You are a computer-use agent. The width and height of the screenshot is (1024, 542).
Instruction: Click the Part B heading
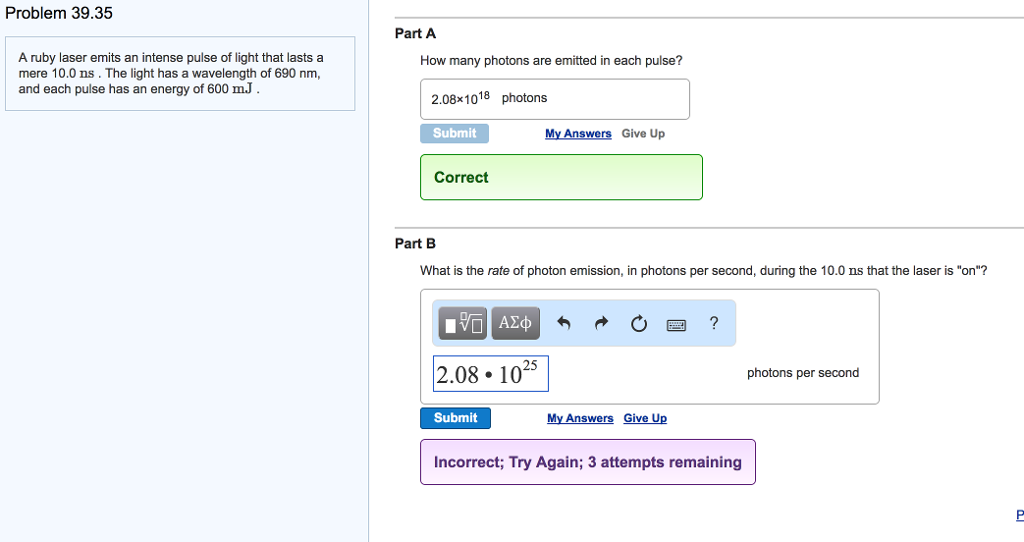415,243
